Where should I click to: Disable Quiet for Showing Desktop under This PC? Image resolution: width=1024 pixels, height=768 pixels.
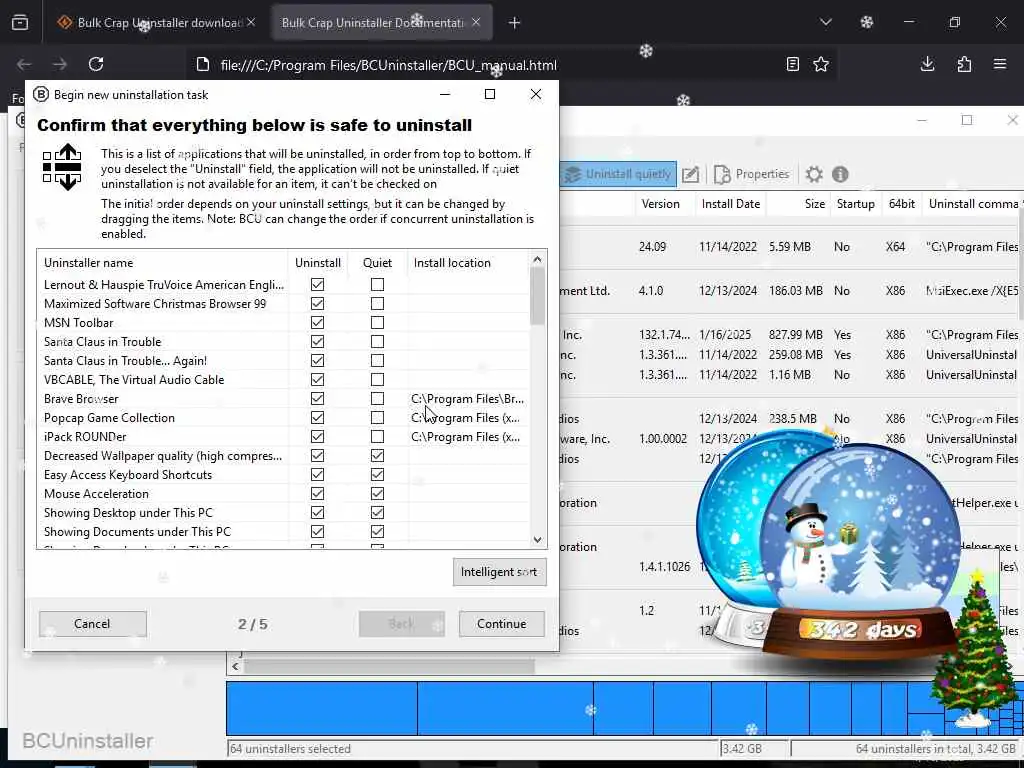tap(377, 513)
